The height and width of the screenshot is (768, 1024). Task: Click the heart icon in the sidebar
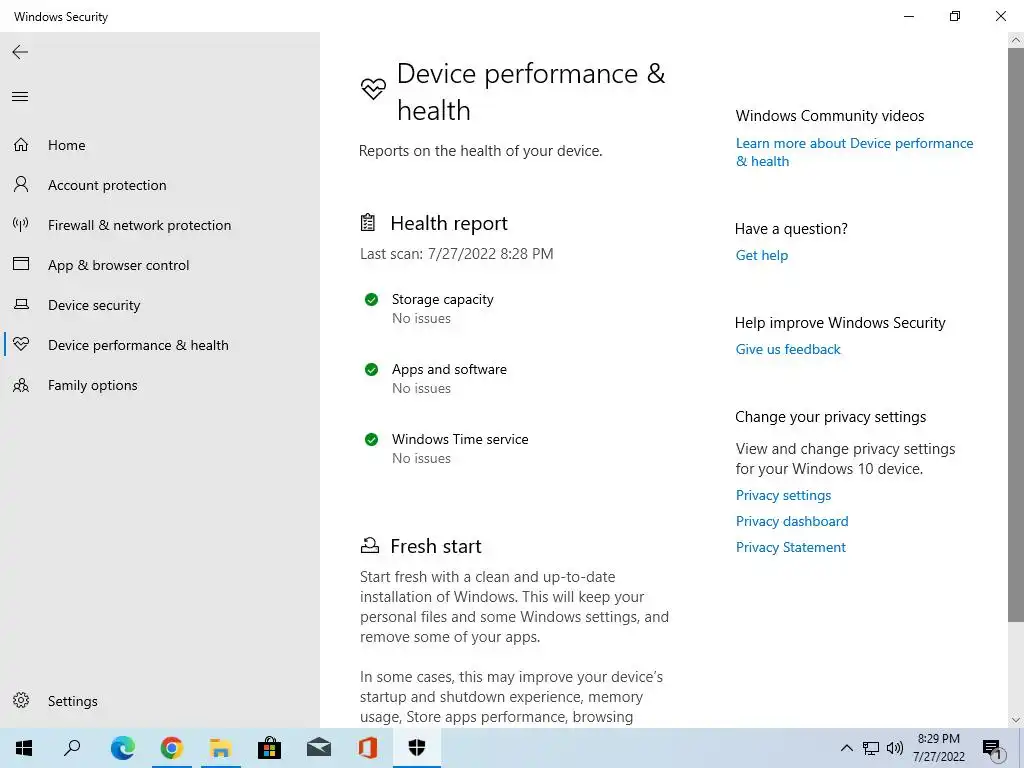(x=21, y=344)
